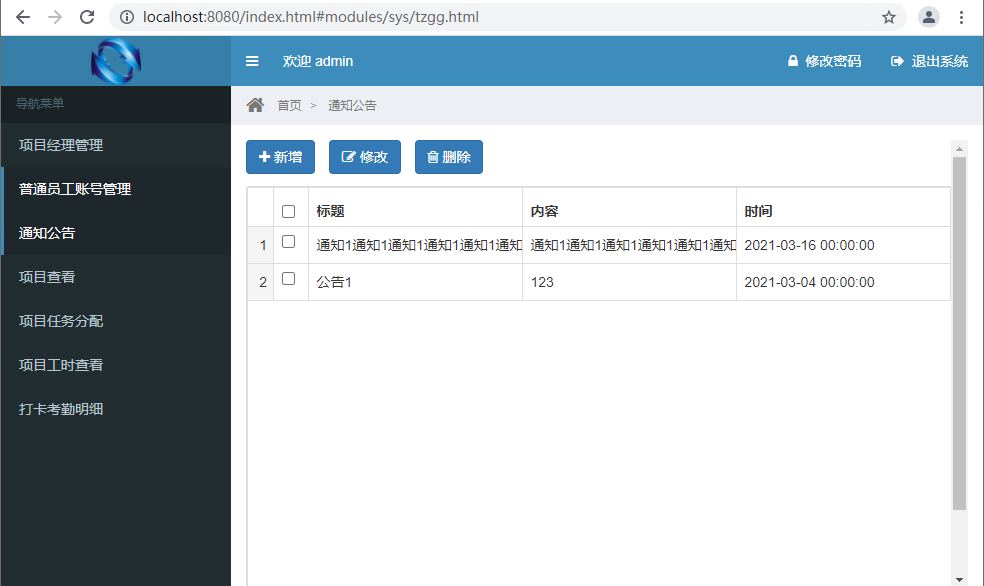Click the 2021-03-16 00:00:00 time cell

click(843, 245)
